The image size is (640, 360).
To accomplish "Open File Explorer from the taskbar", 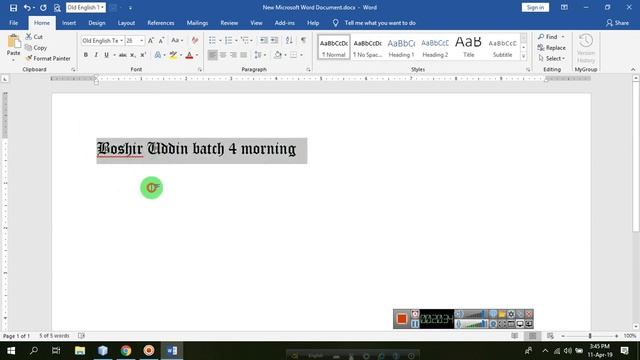I will pyautogui.click(x=80, y=351).
